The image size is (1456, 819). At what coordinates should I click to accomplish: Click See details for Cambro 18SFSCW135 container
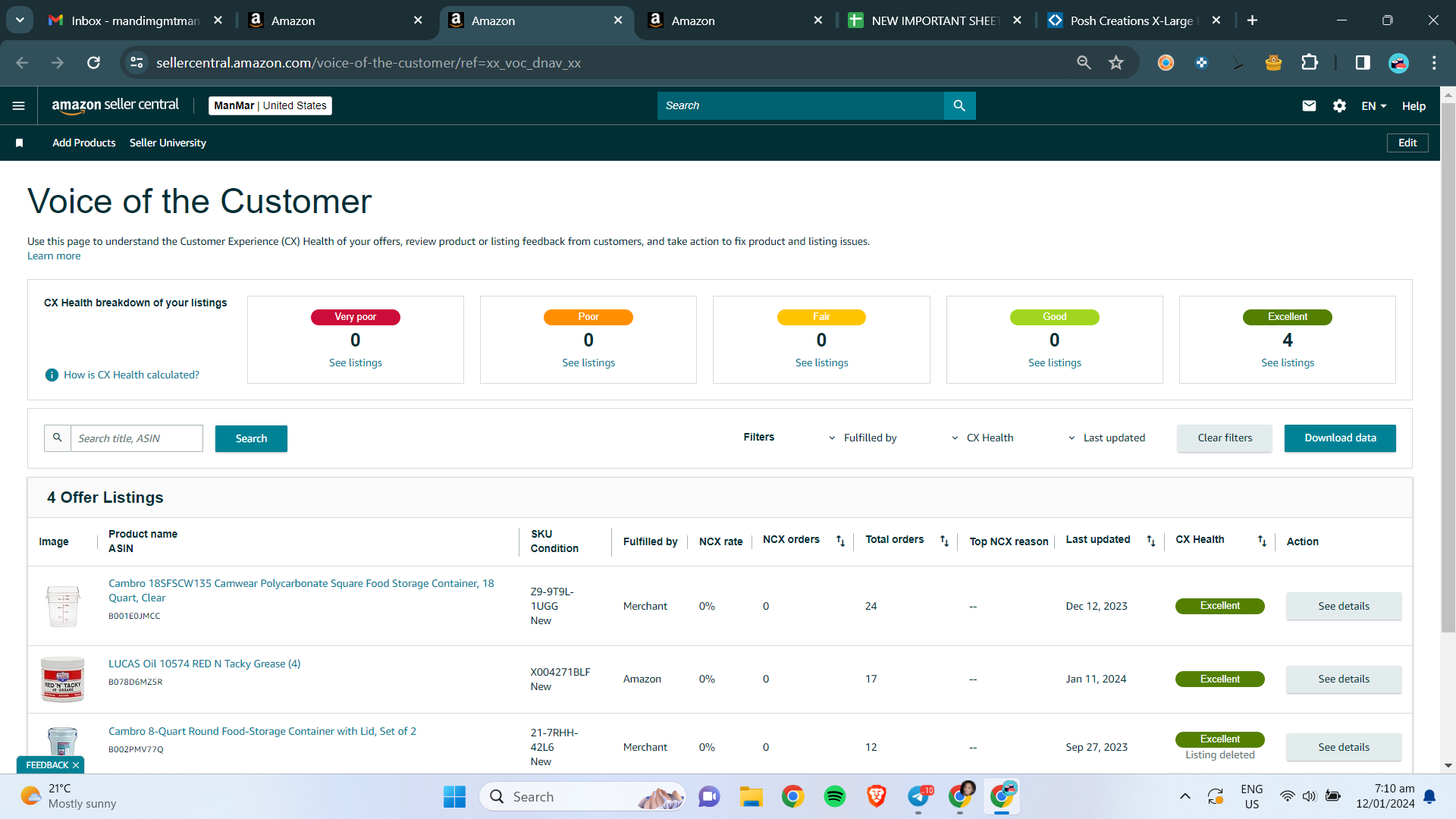(x=1343, y=606)
